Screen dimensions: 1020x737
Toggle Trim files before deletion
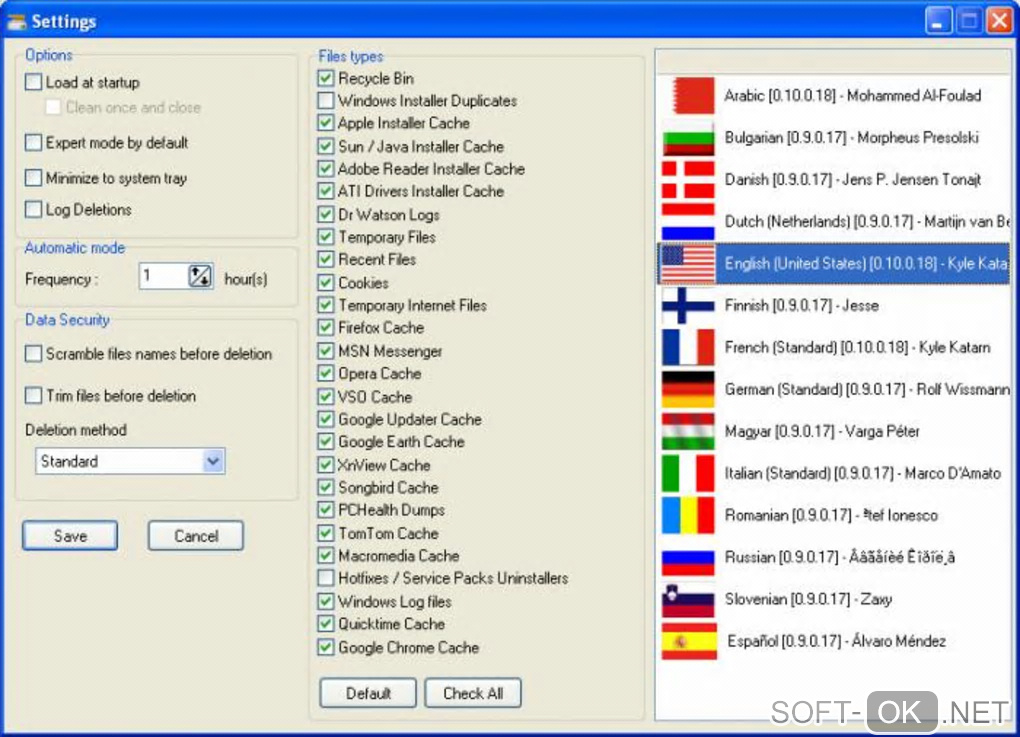click(x=33, y=395)
